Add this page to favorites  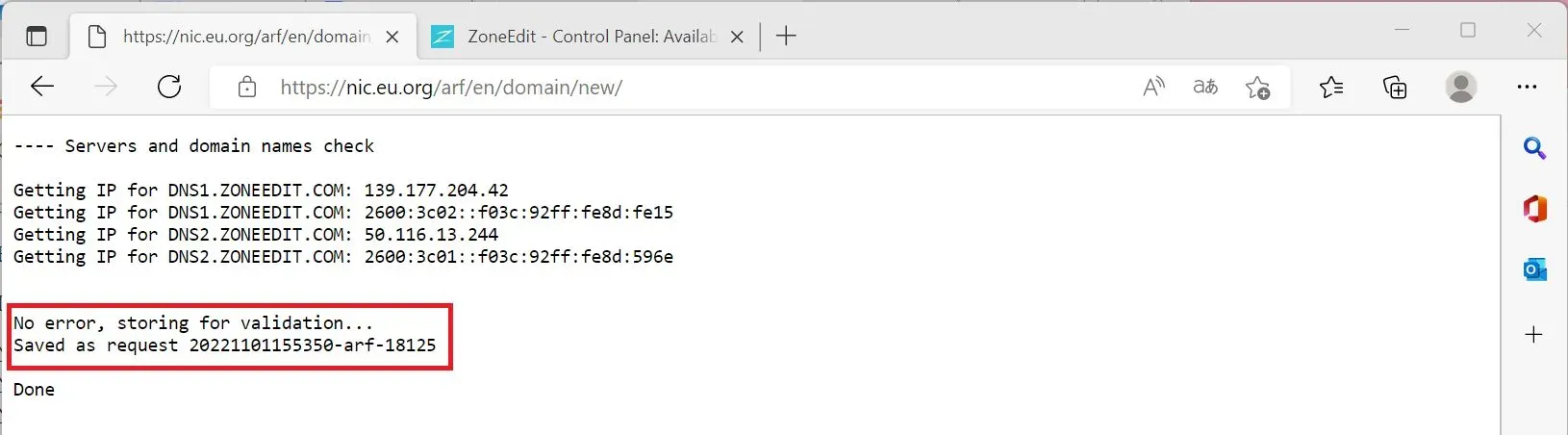coord(1257,88)
